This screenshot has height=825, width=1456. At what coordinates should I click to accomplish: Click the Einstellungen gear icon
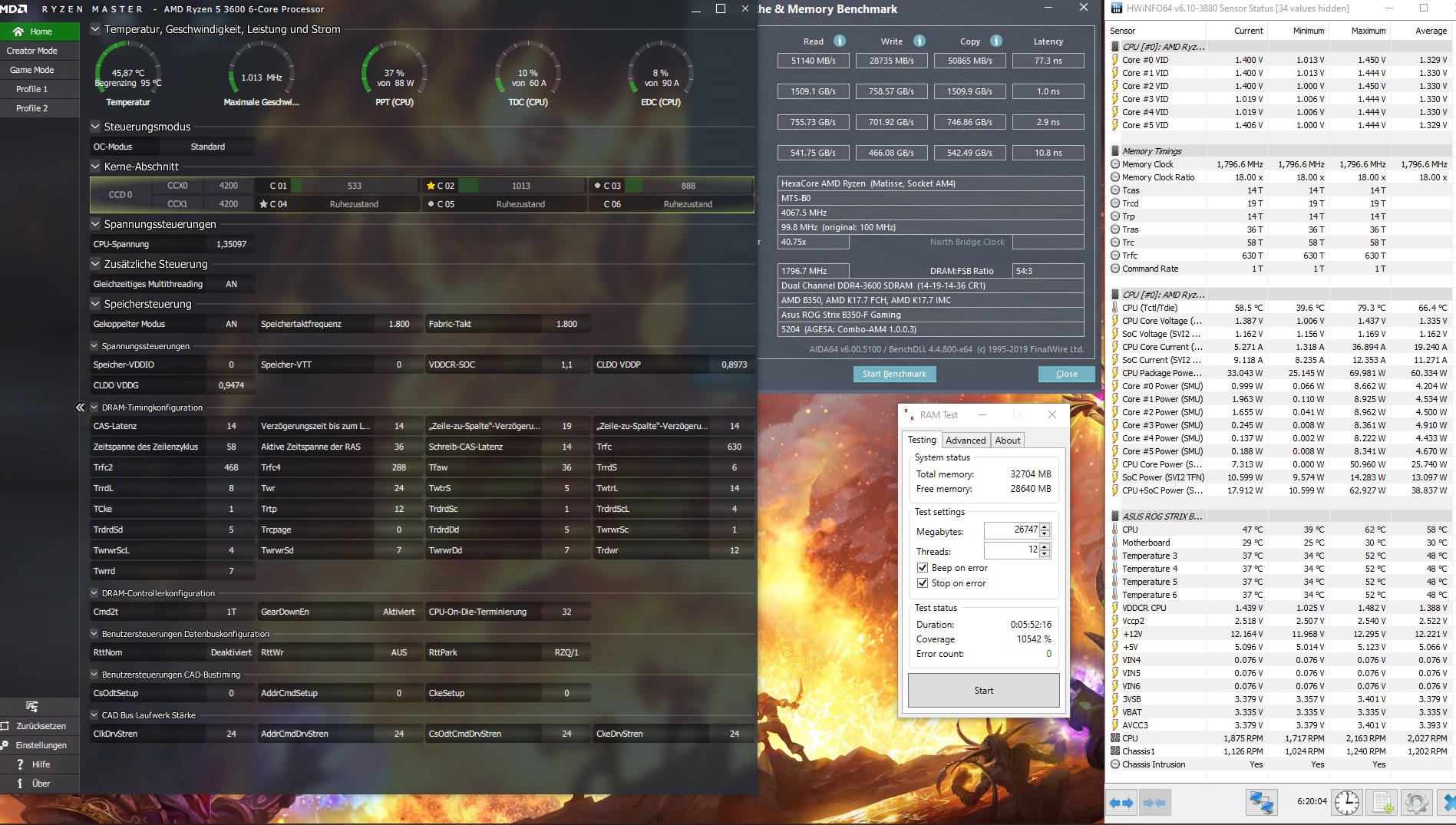coord(5,745)
